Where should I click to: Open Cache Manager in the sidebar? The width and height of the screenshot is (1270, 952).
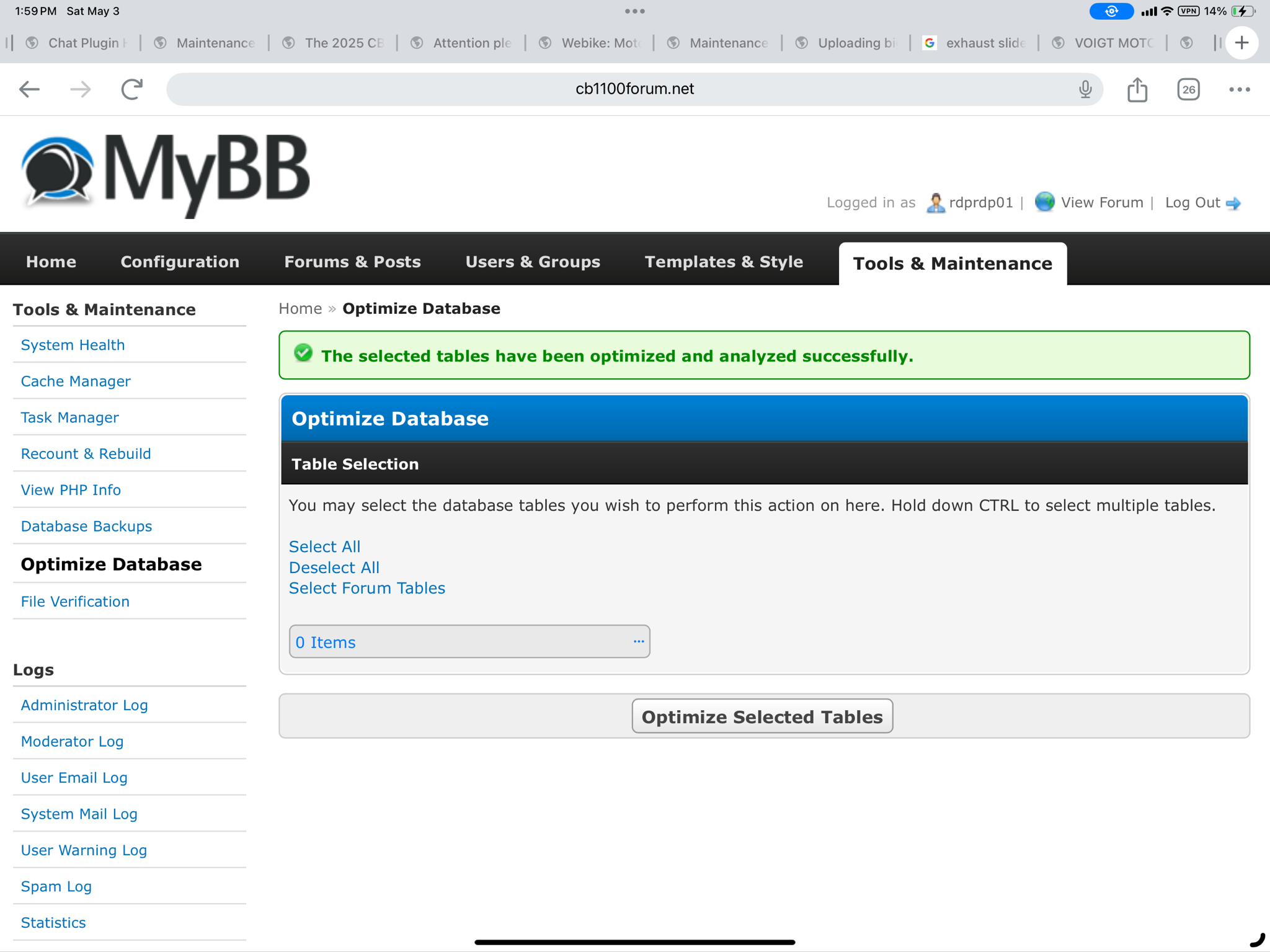tap(76, 381)
